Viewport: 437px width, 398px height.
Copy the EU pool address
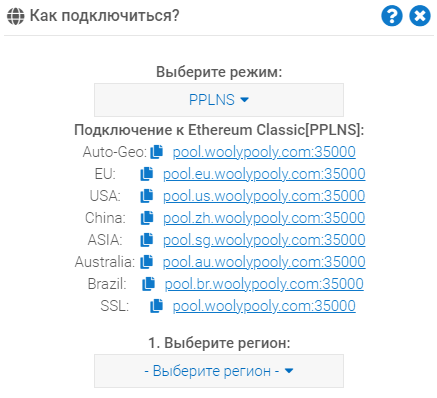coord(147,174)
